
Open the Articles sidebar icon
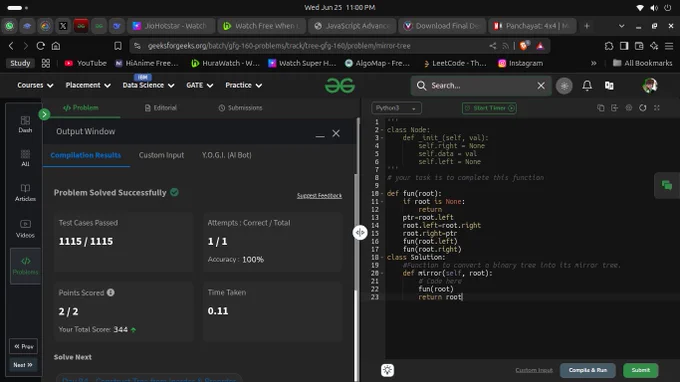[x=25, y=193]
